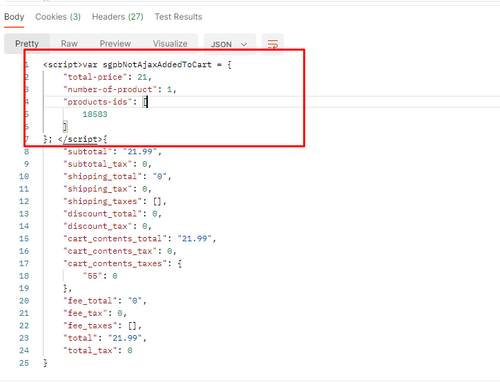Screen dimensions: 500x390
Task: Switch to the Body tab
Action: 14,17
